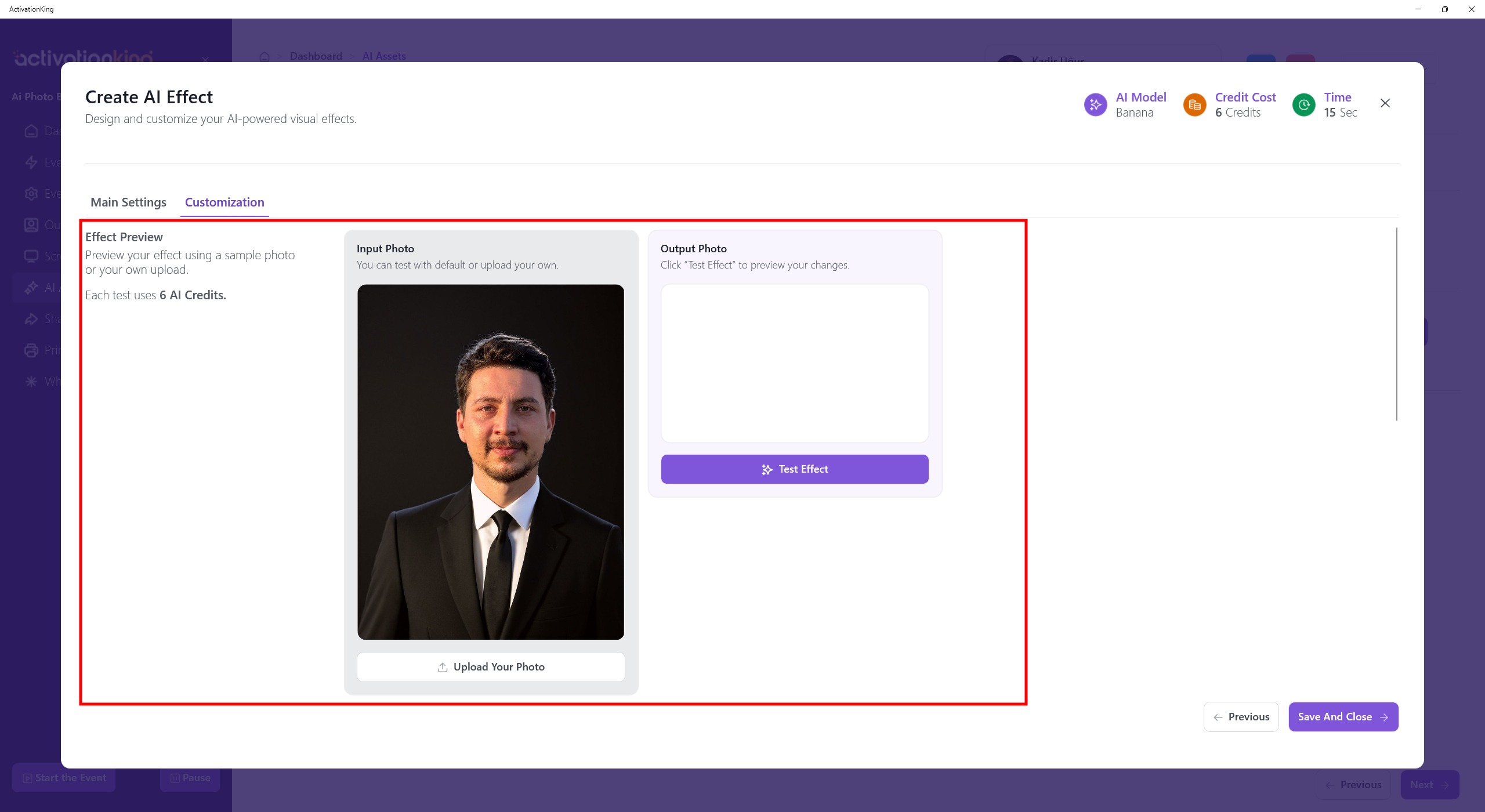
Task: Click the empty Output Photo preview area
Action: pyautogui.click(x=794, y=363)
